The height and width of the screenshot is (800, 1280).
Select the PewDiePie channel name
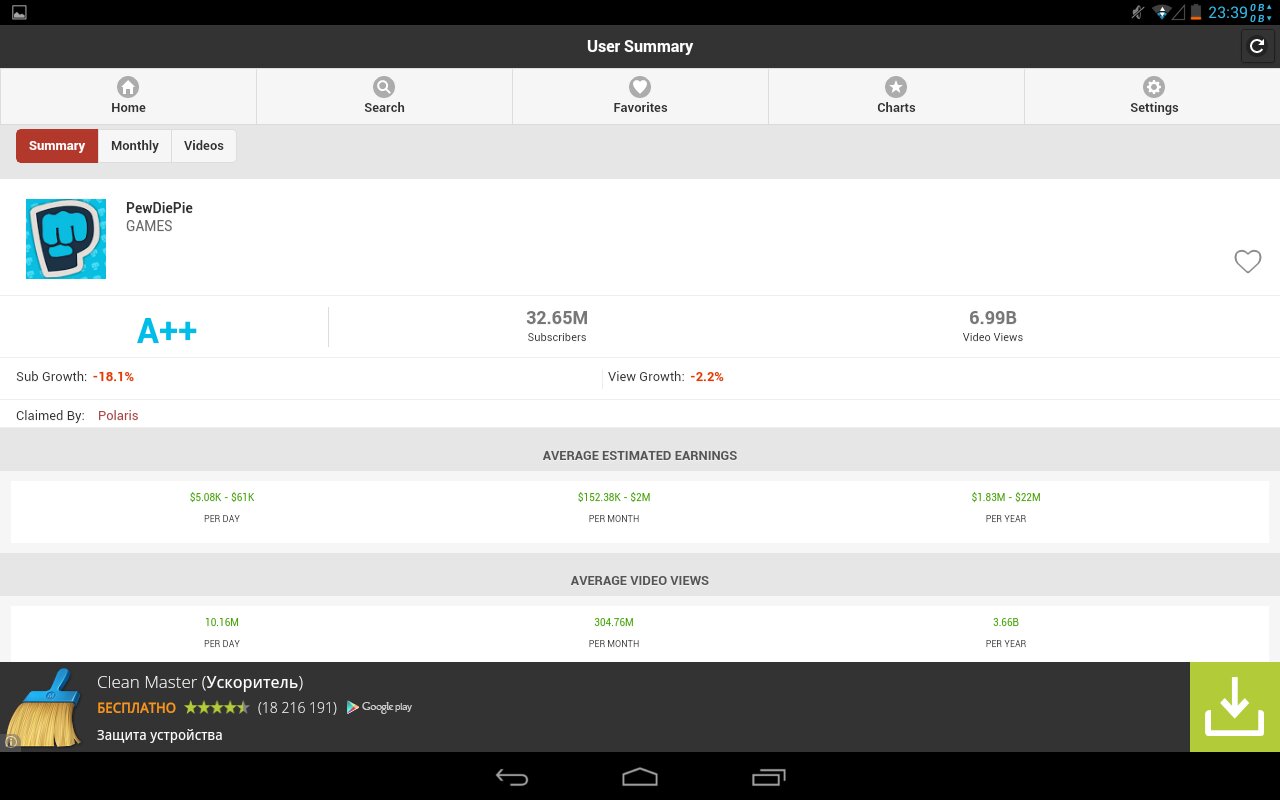coord(159,208)
